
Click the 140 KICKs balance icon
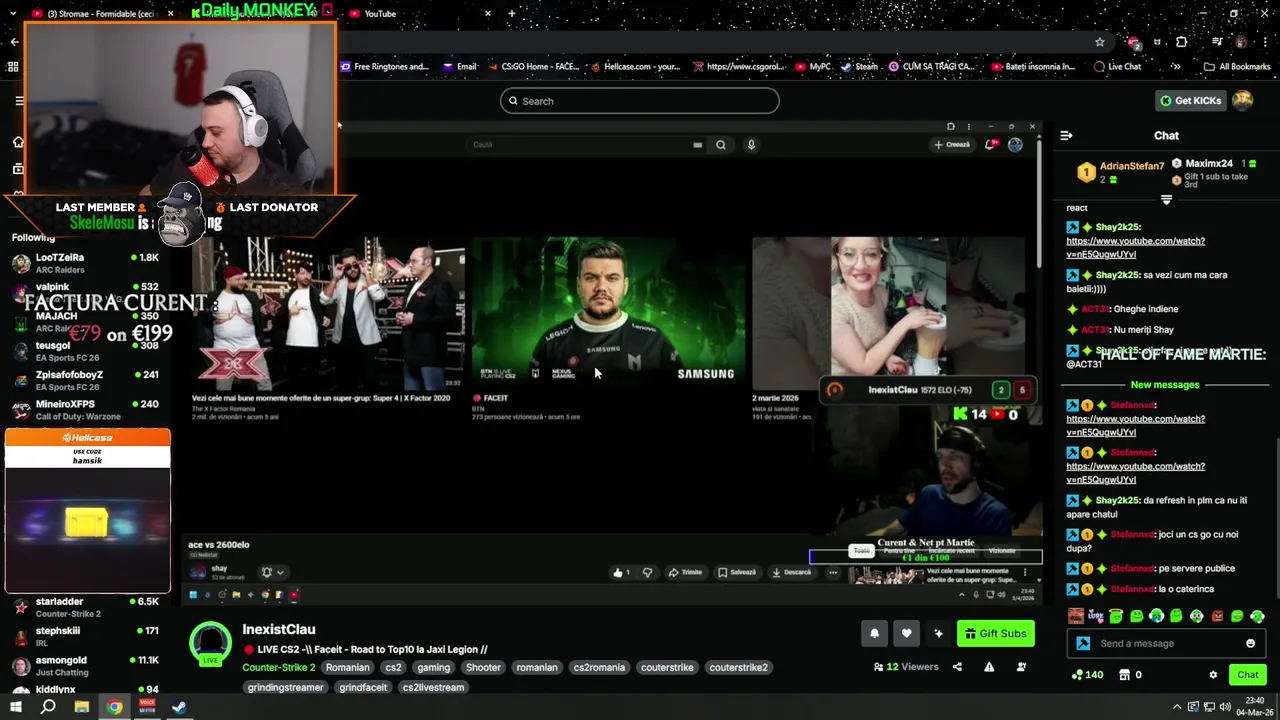click(1077, 675)
